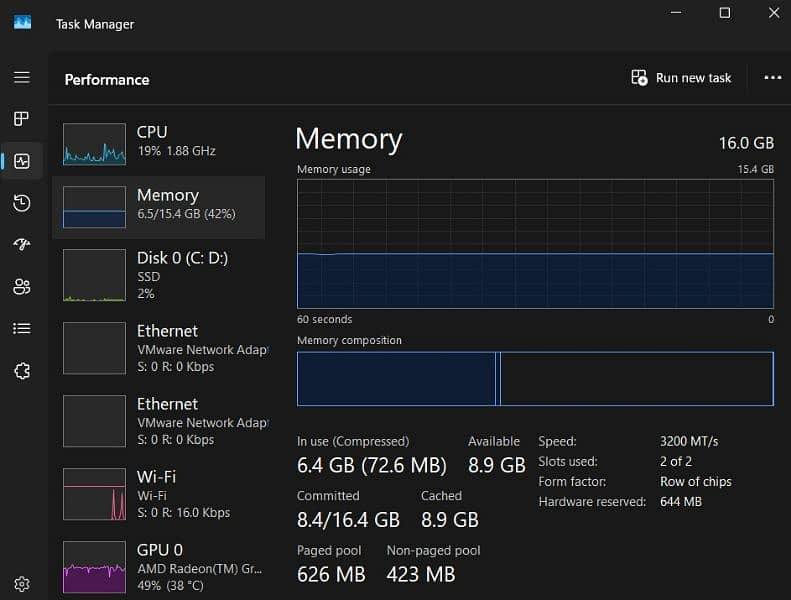Image resolution: width=791 pixels, height=600 pixels.
Task: Open the three-dot more options menu
Action: click(772, 78)
